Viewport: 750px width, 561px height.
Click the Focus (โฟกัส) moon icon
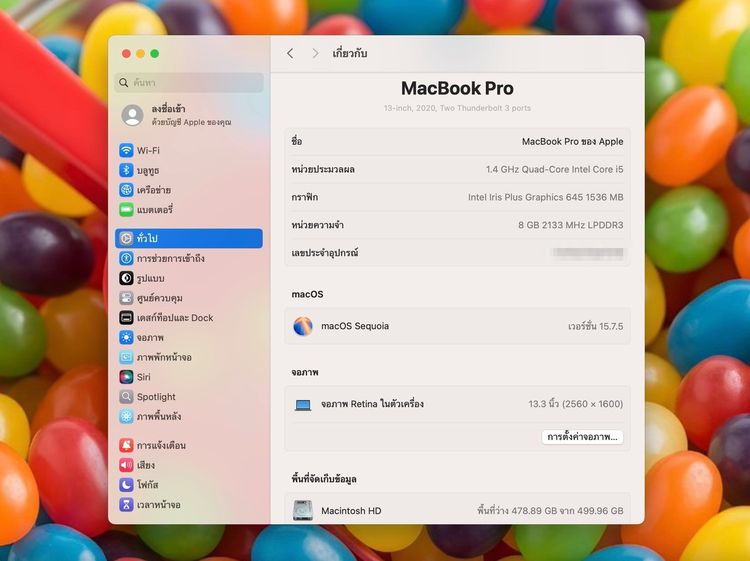click(x=126, y=484)
